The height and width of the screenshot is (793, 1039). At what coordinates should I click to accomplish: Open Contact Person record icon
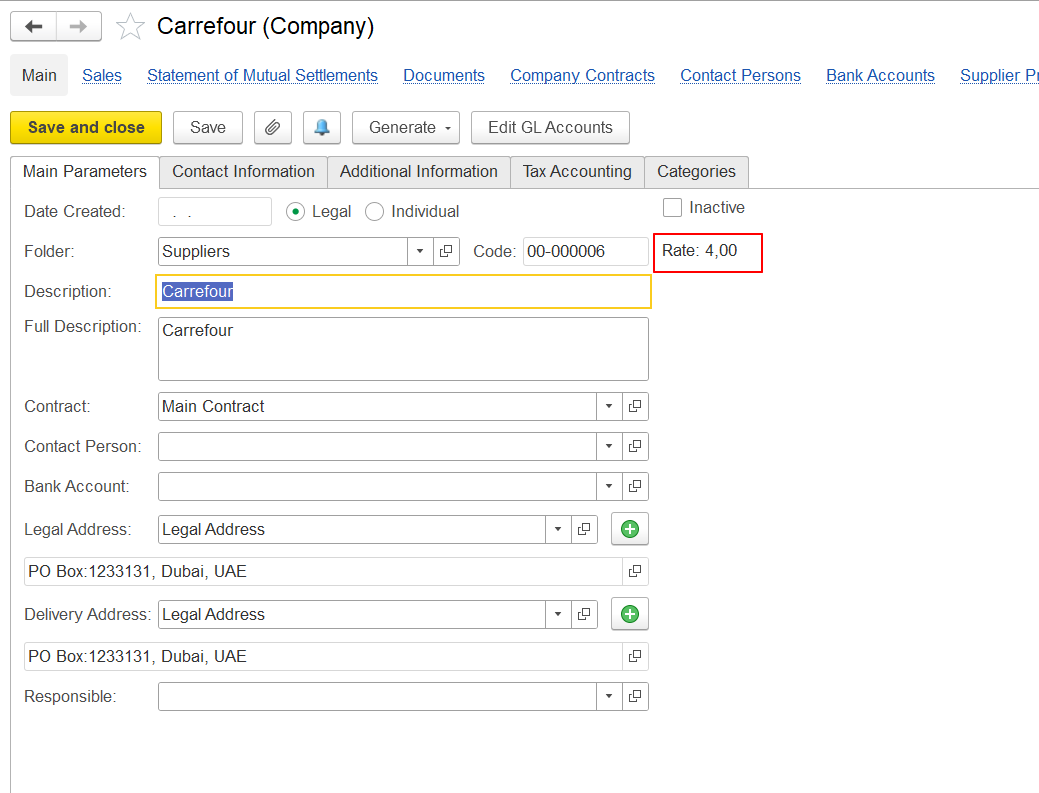click(x=635, y=446)
